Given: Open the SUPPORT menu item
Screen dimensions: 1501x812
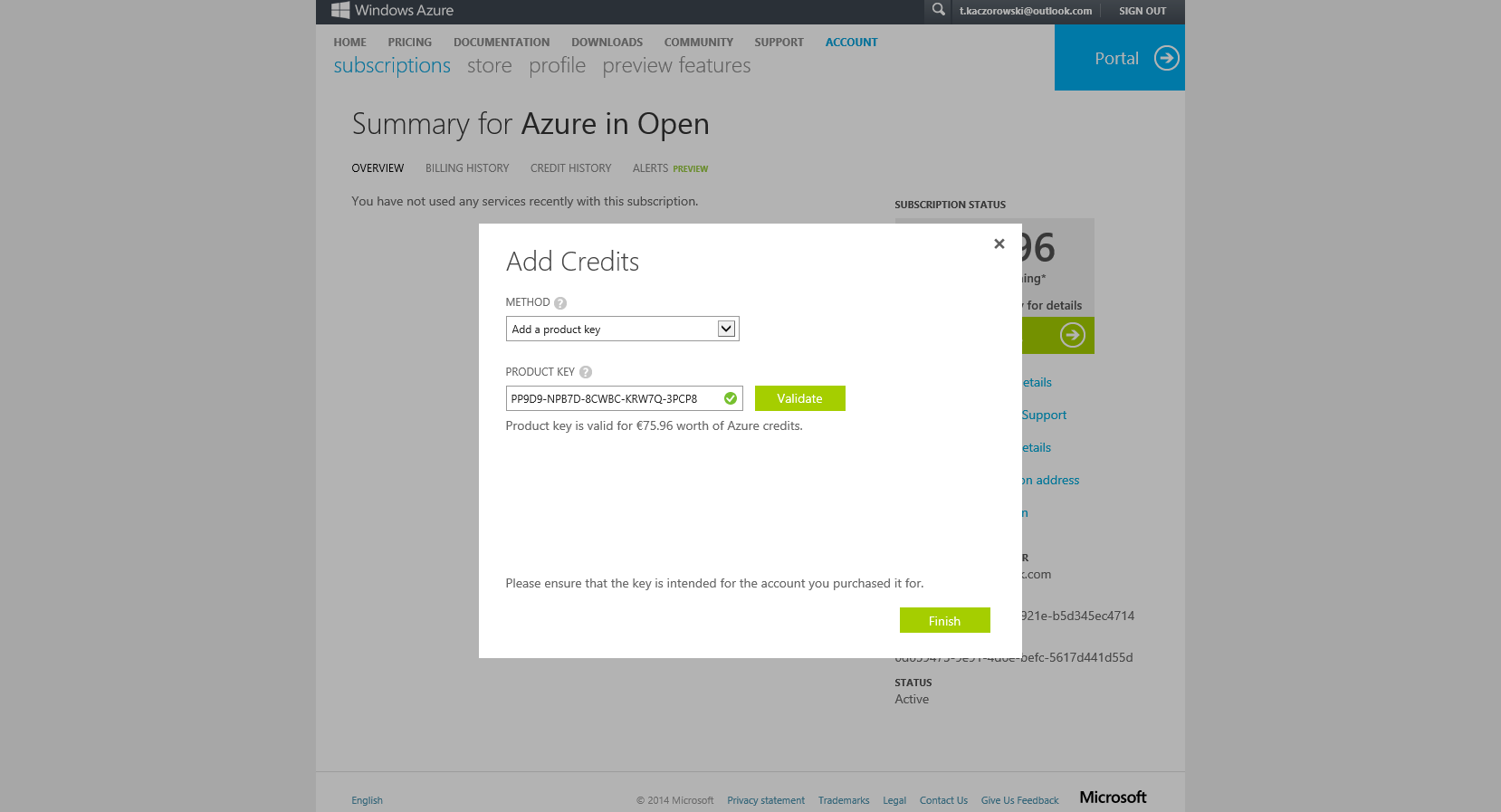Looking at the screenshot, I should tap(779, 43).
